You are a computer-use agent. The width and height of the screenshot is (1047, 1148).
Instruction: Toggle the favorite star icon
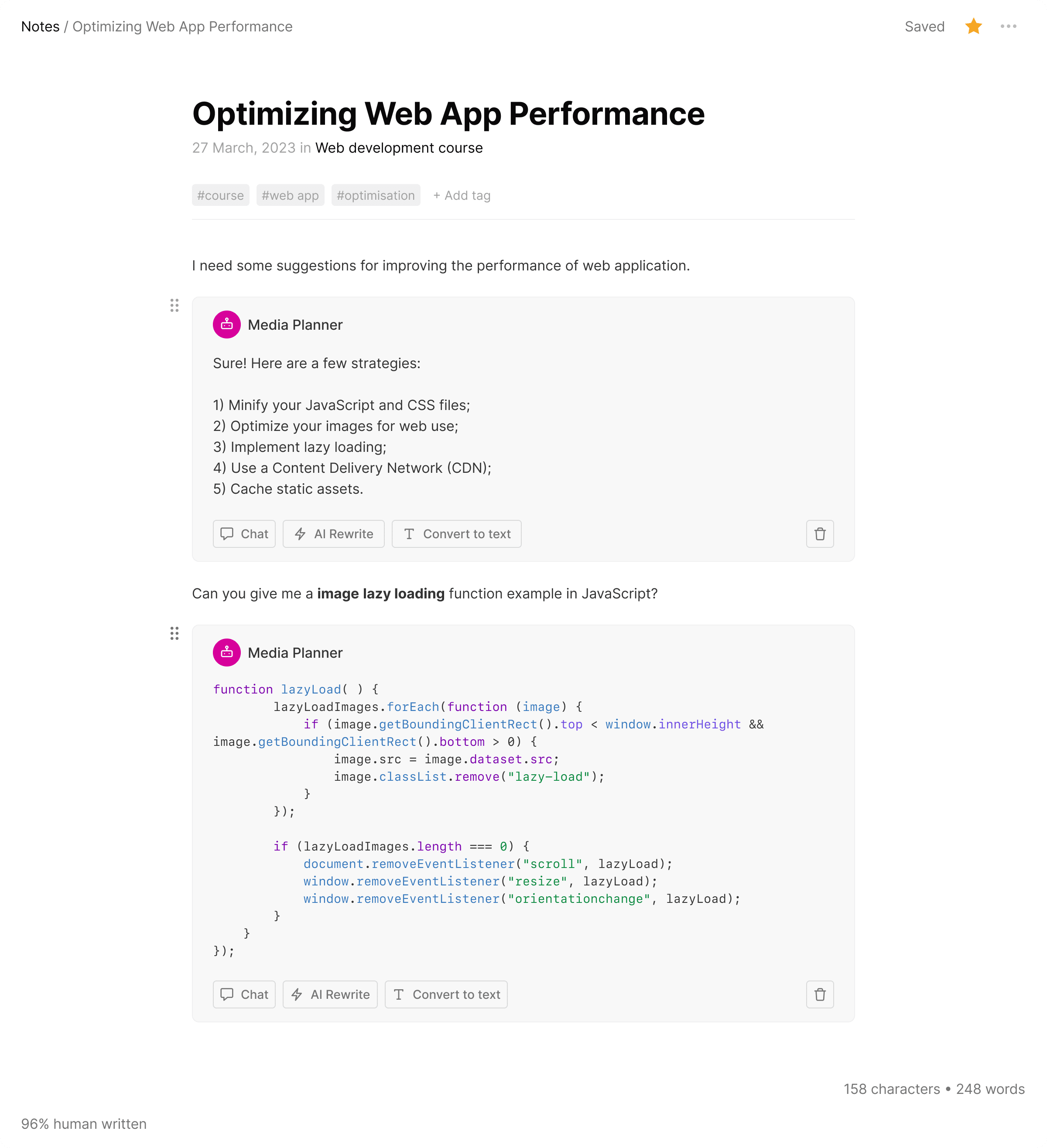(x=973, y=26)
